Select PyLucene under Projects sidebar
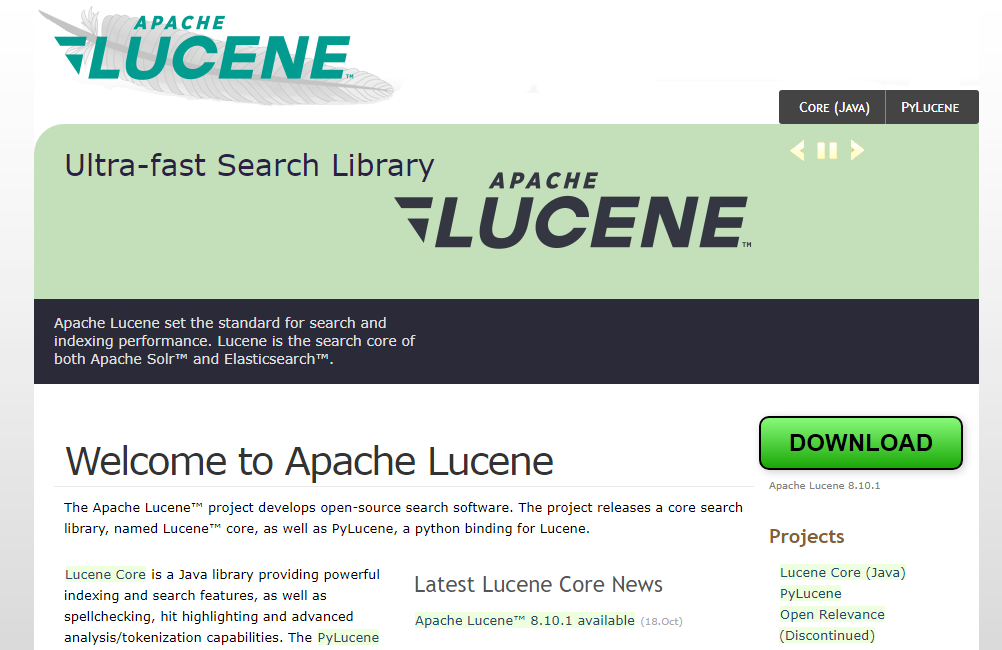This screenshot has width=1002, height=650. point(810,593)
